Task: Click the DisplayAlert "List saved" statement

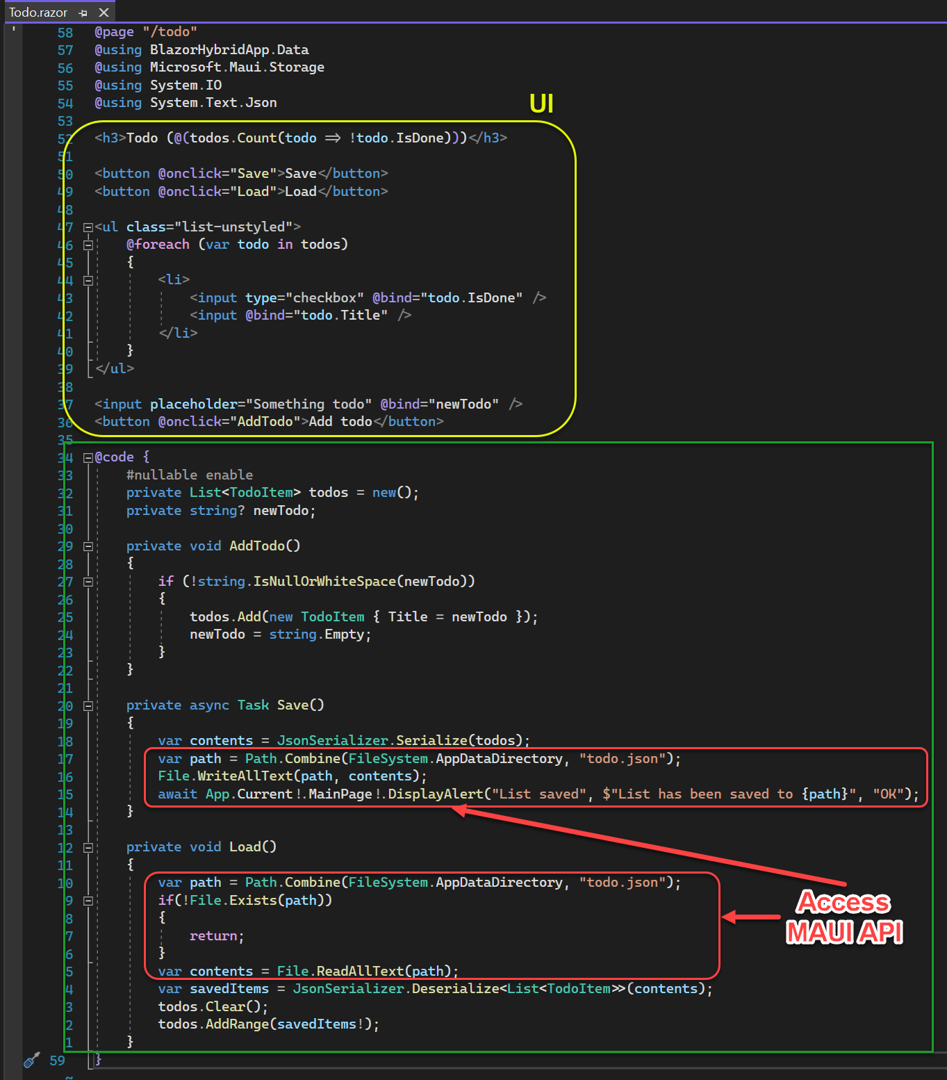Action: (x=538, y=794)
